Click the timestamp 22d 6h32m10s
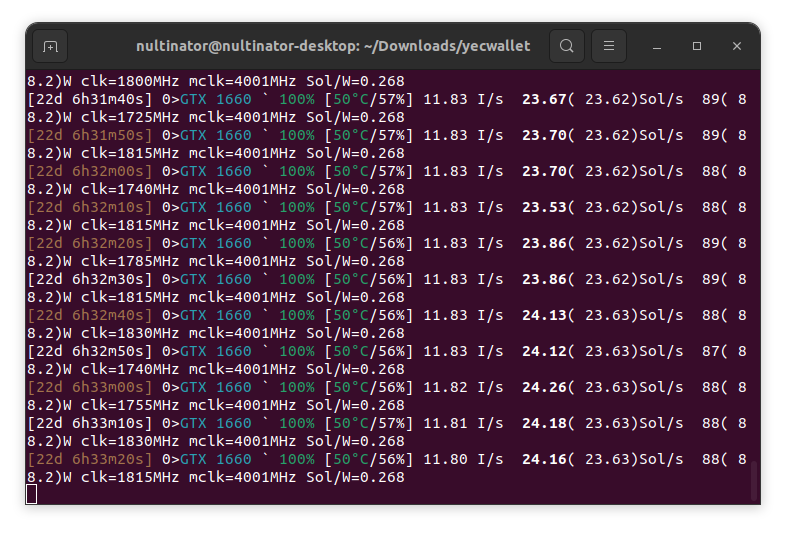This screenshot has width=786, height=533. 90,207
